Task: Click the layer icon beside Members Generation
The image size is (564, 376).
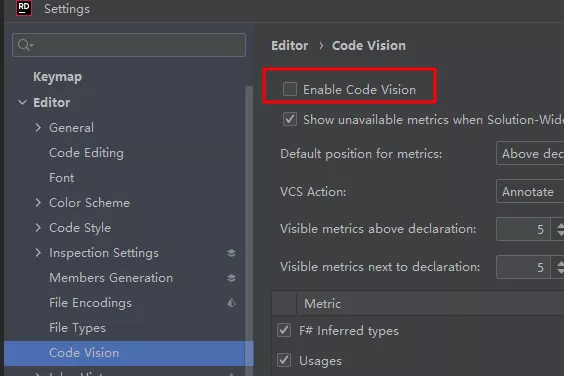Action: pyautogui.click(x=231, y=278)
